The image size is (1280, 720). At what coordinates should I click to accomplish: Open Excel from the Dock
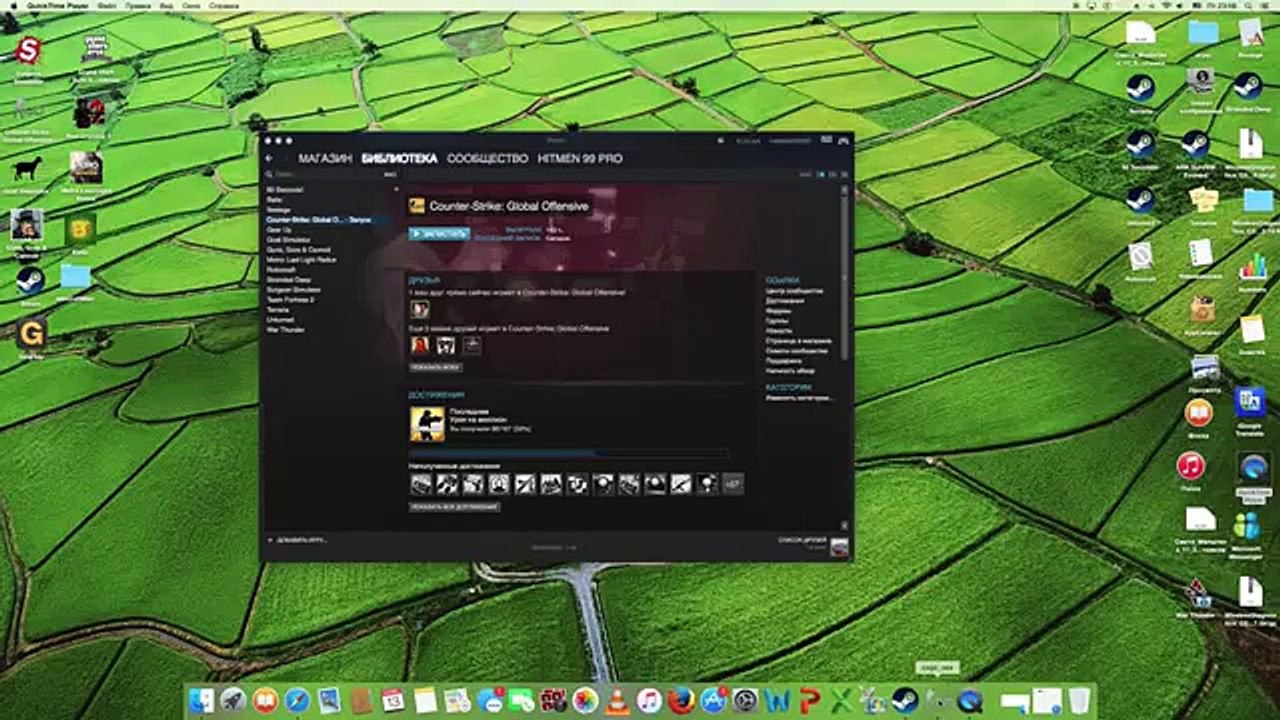coord(842,700)
